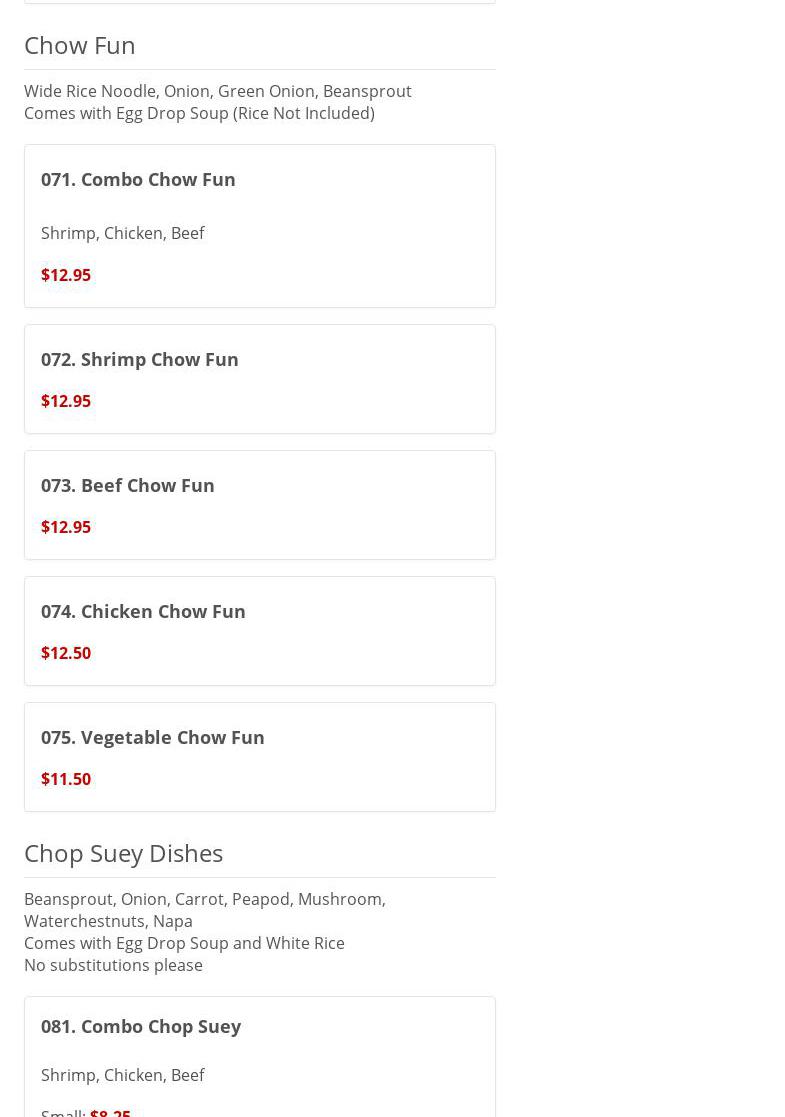
Task: Click the 'Rice Not Included' note
Action: coord(304,113)
